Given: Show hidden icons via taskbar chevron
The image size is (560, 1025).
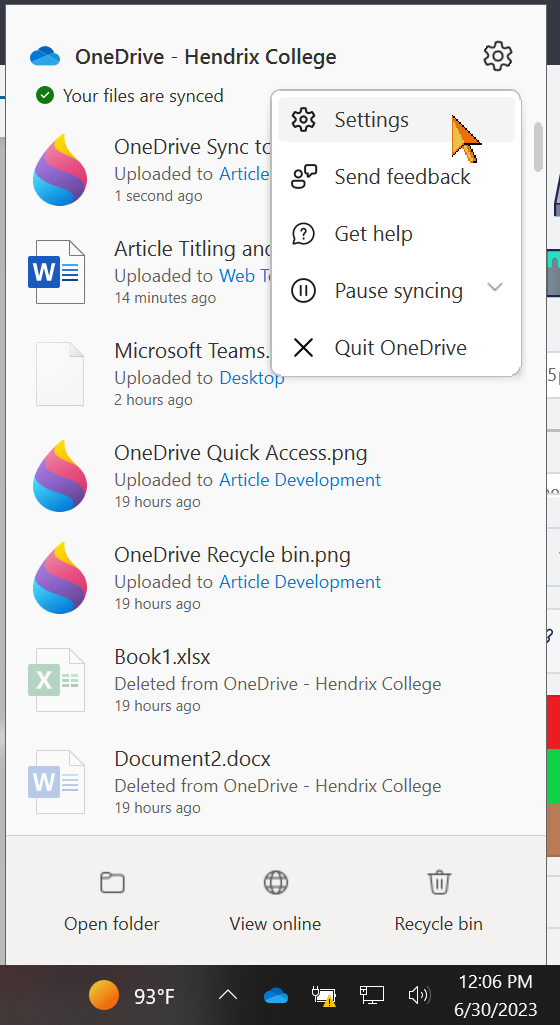Looking at the screenshot, I should pos(227,996).
